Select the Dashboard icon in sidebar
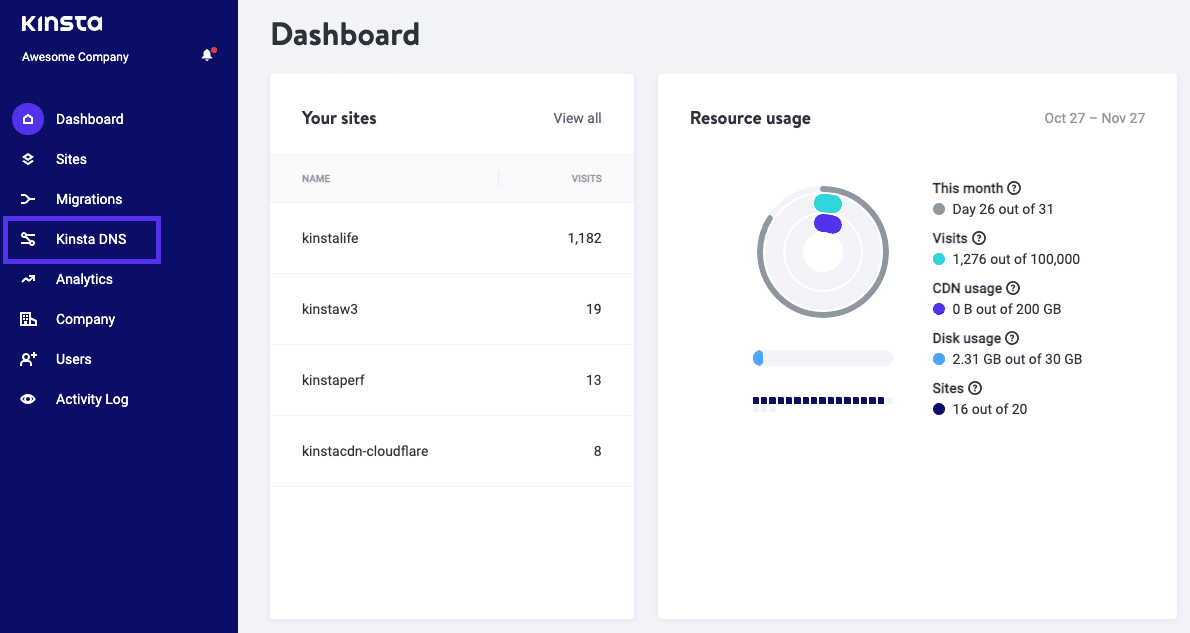 coord(27,119)
